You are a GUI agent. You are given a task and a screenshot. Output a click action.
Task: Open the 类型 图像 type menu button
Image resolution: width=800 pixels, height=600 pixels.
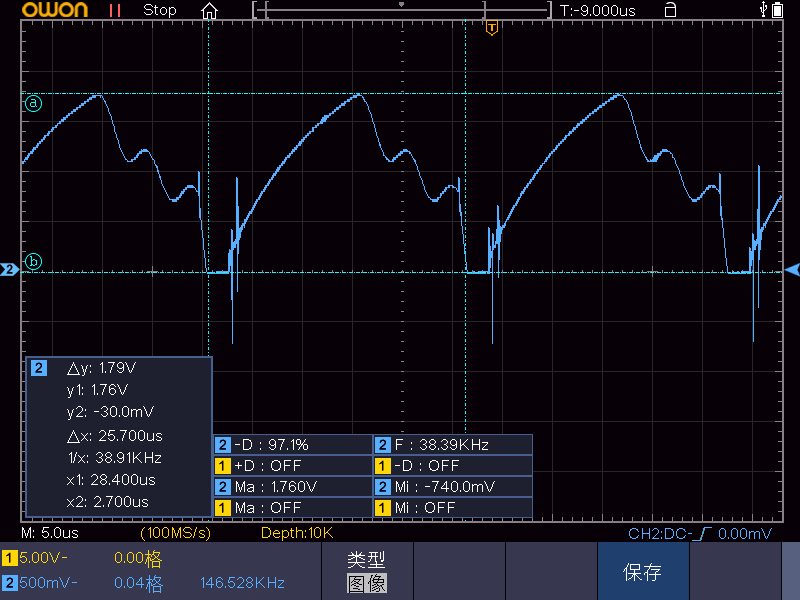coord(367,571)
